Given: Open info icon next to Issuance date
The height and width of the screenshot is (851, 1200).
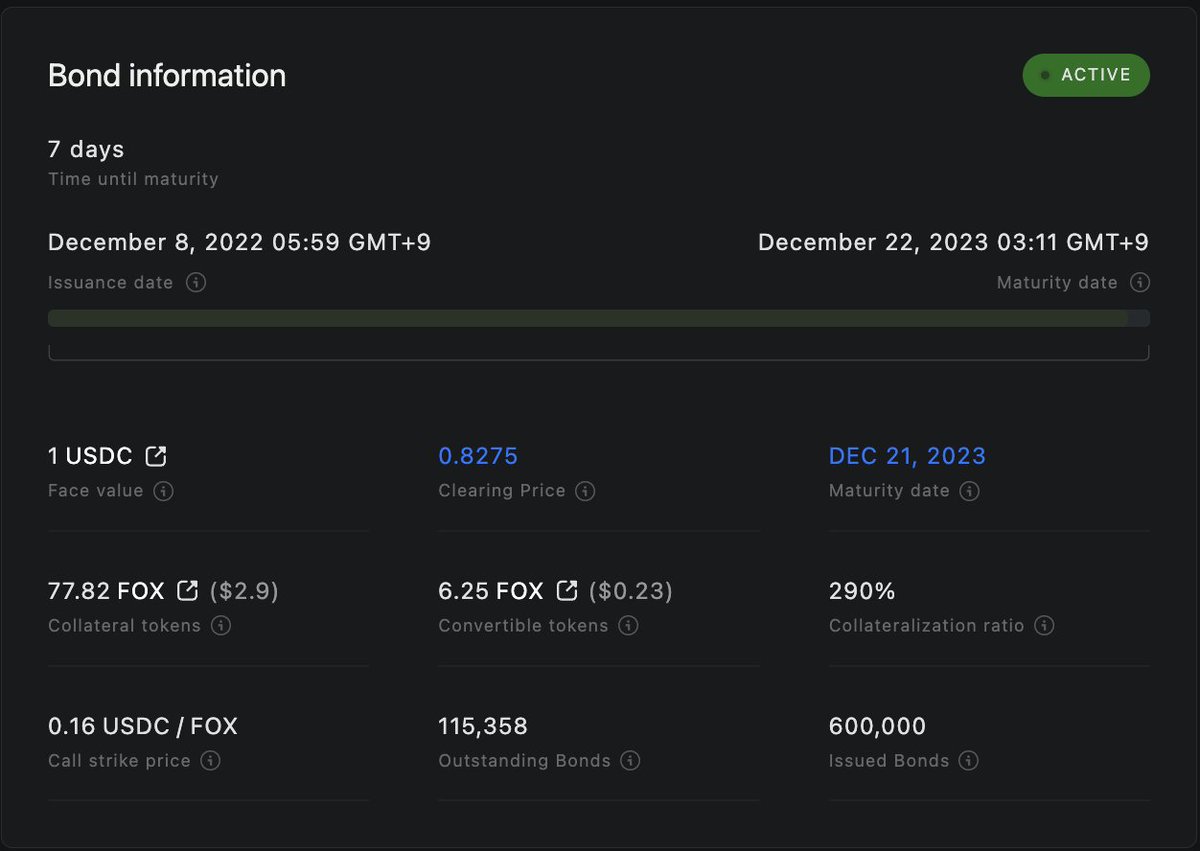Looking at the screenshot, I should (196, 282).
